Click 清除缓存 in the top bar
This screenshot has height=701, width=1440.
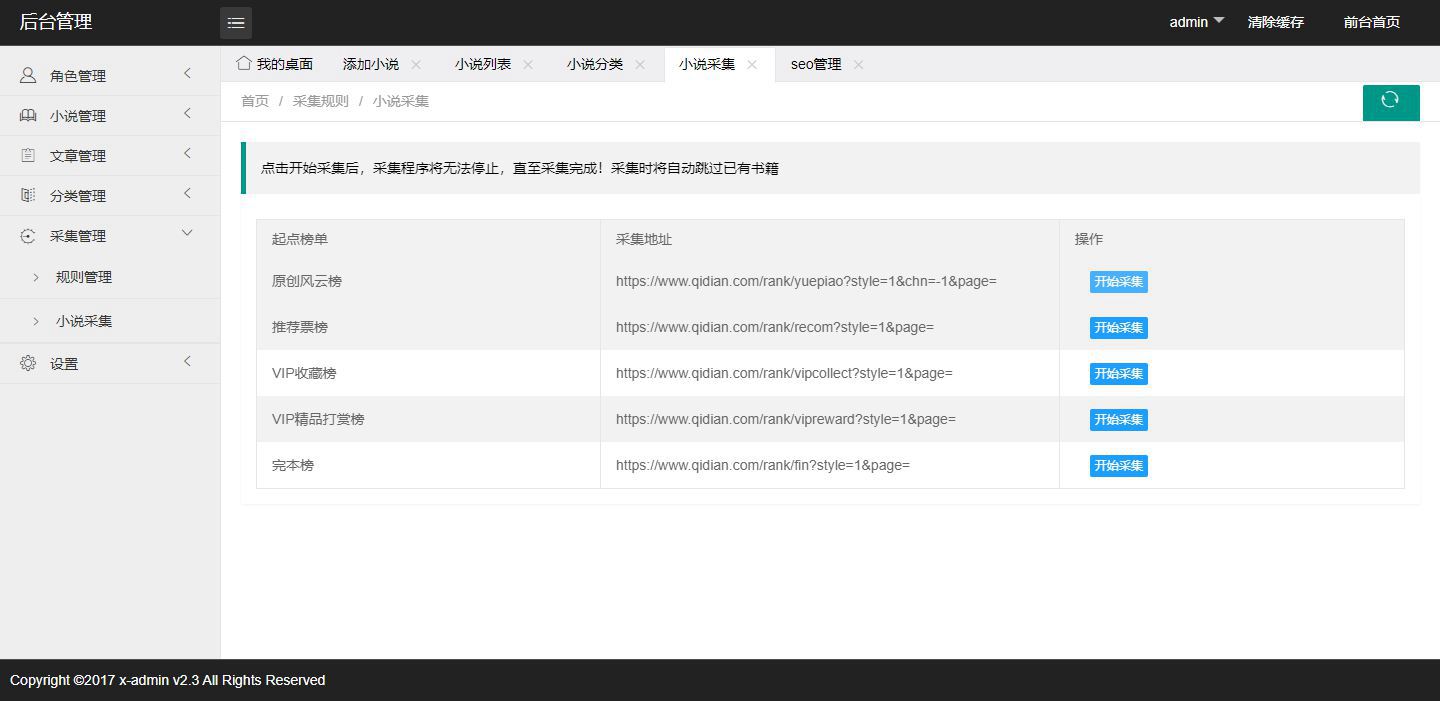(1275, 21)
